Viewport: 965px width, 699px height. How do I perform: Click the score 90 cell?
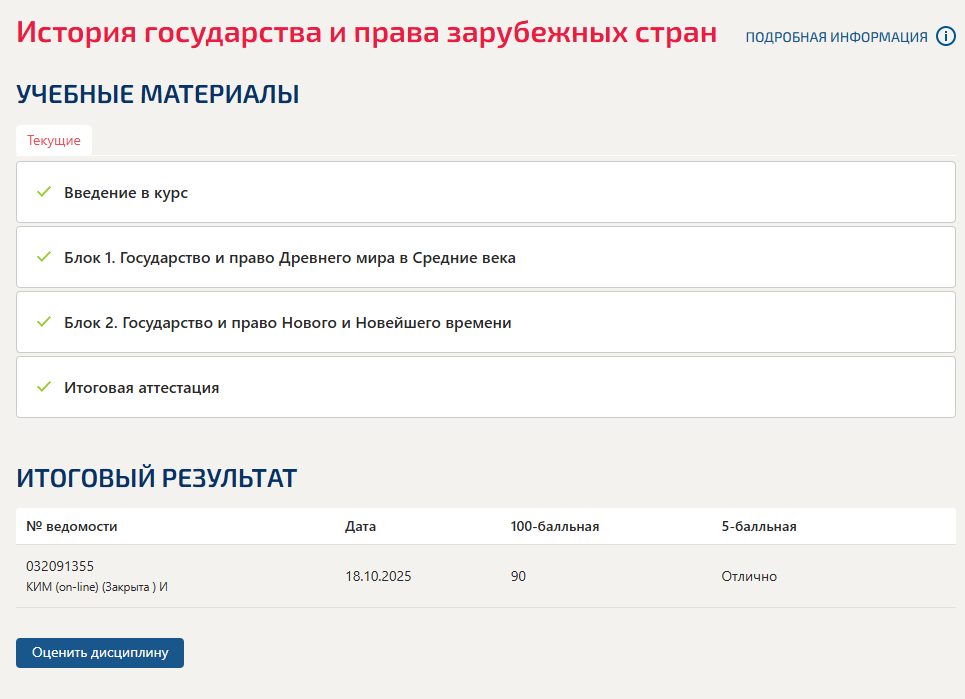click(518, 577)
